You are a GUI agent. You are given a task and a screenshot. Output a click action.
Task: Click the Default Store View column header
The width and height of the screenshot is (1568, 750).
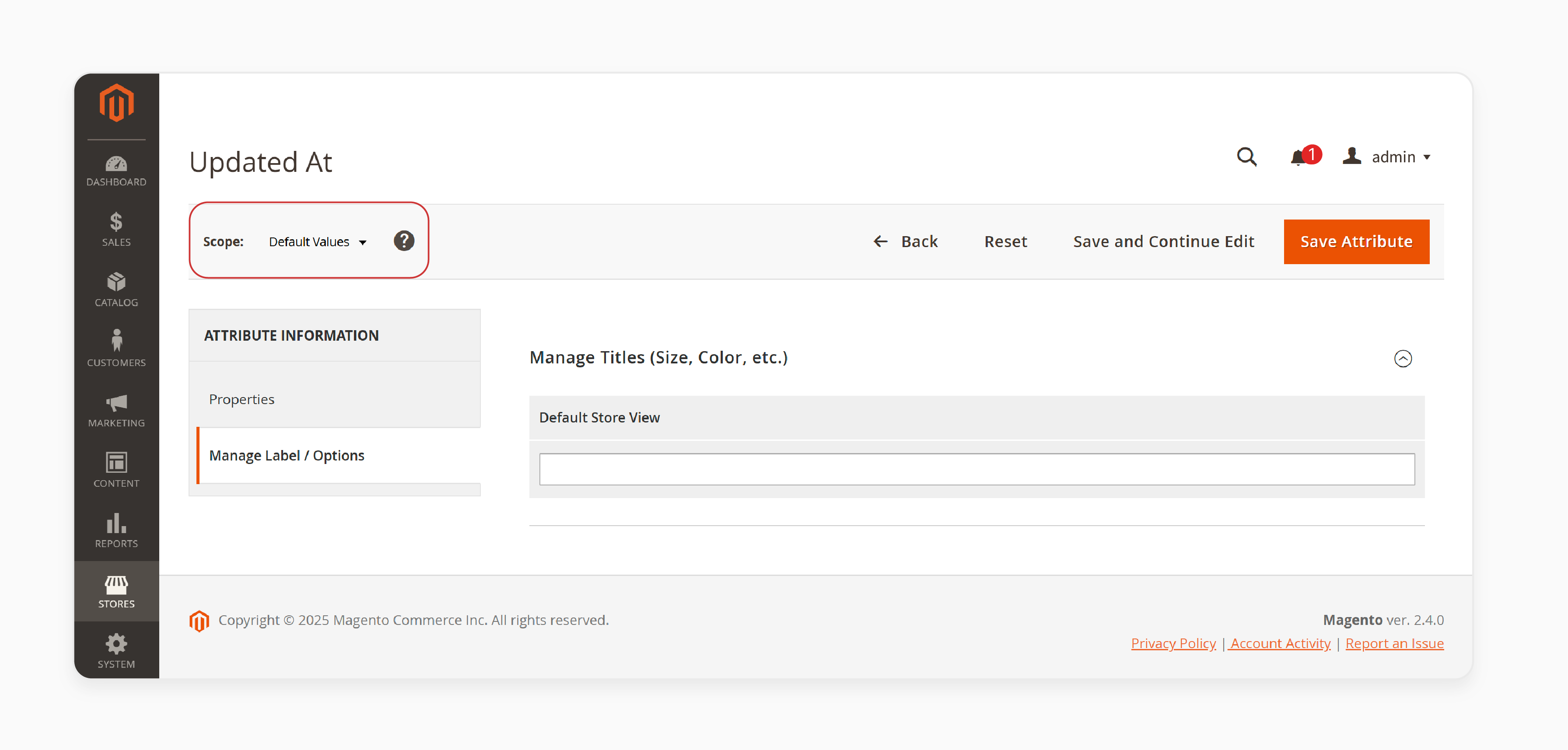976,418
